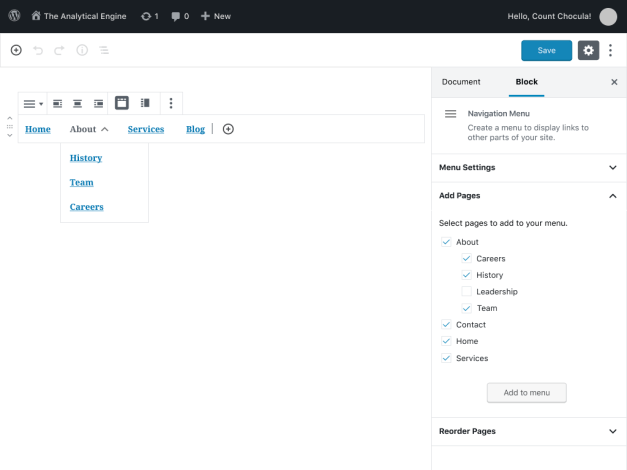Uncheck the Contact page checkbox
627x470 pixels.
pyautogui.click(x=446, y=325)
